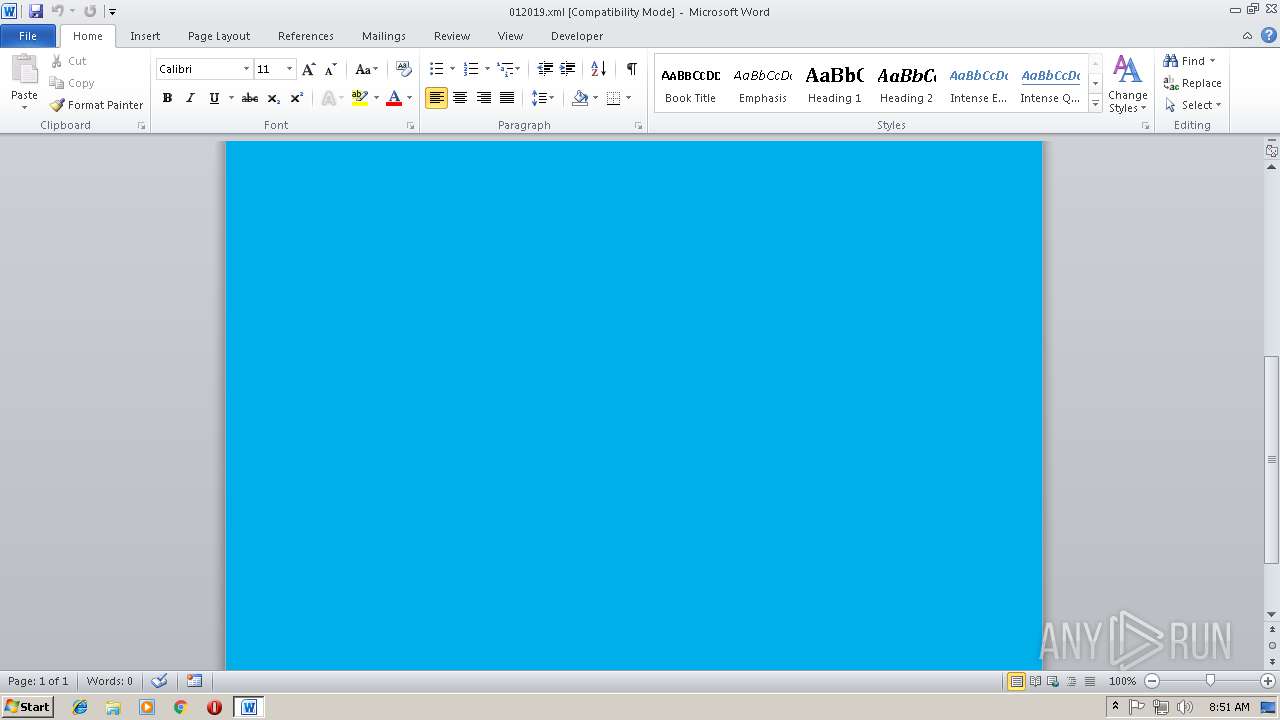Switch to the Page Layout tab
Viewport: 1280px width, 720px height.
click(219, 36)
